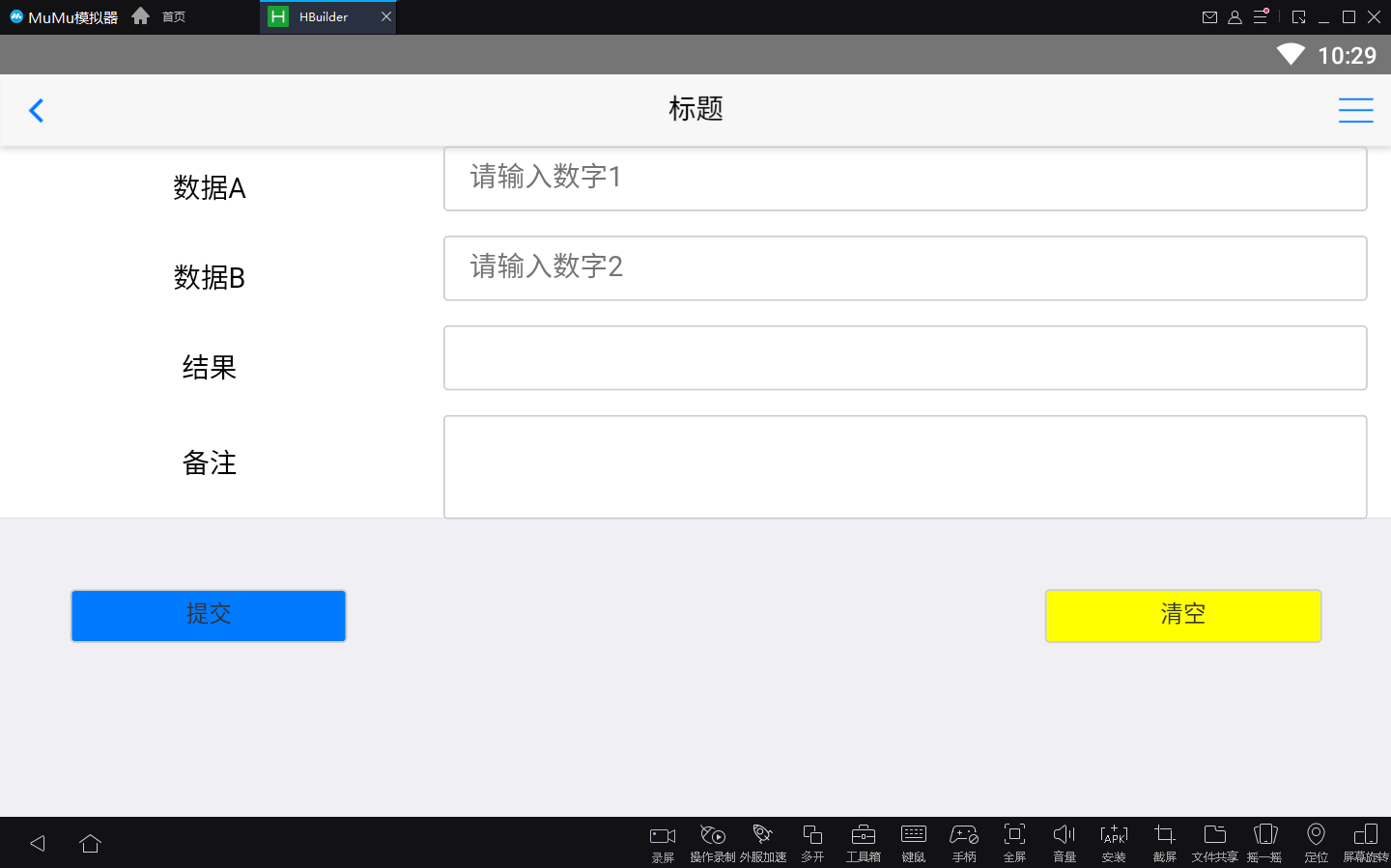
Task: Enable gamepad mode via the 手柄 icon
Action: tap(963, 840)
